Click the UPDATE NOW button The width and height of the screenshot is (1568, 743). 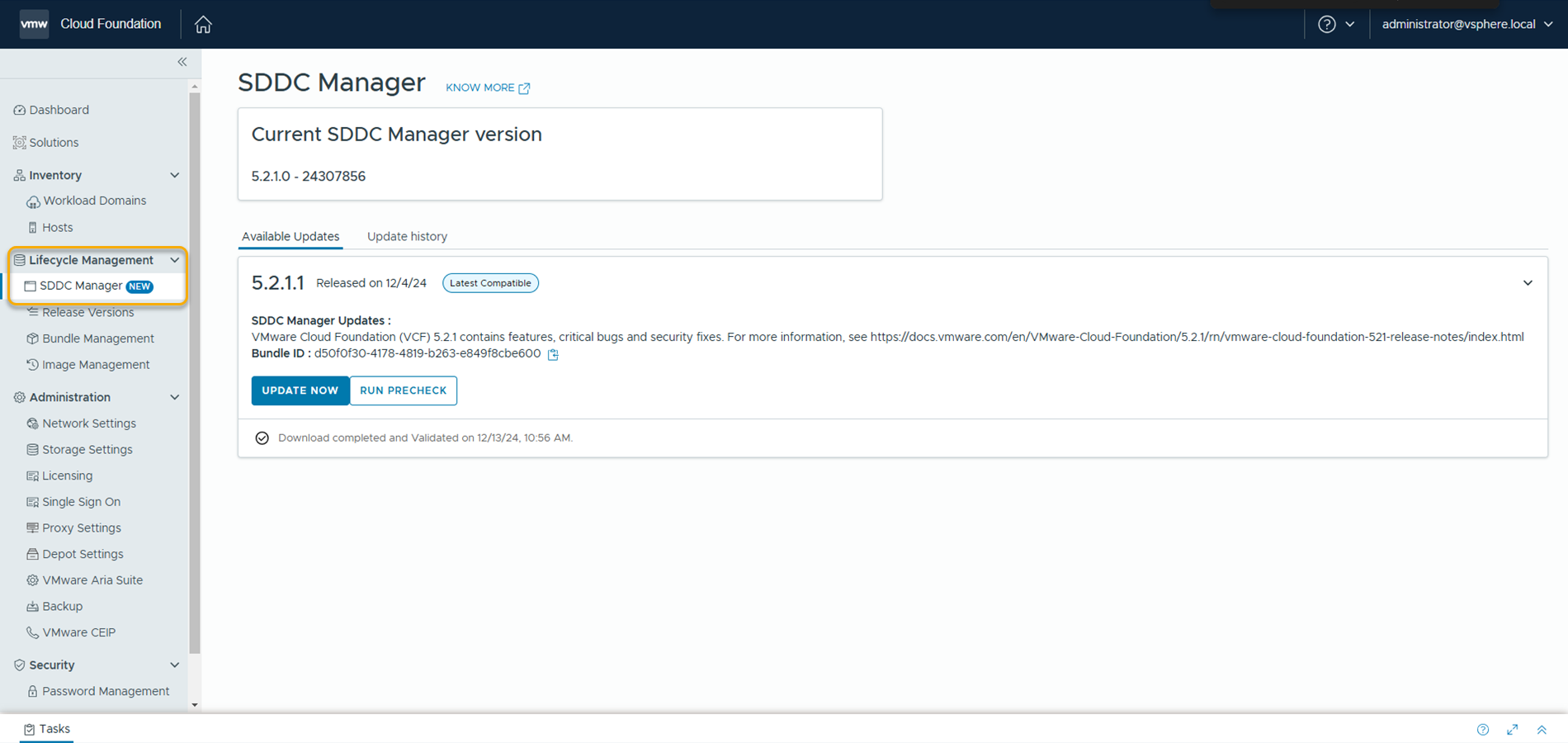coord(300,390)
